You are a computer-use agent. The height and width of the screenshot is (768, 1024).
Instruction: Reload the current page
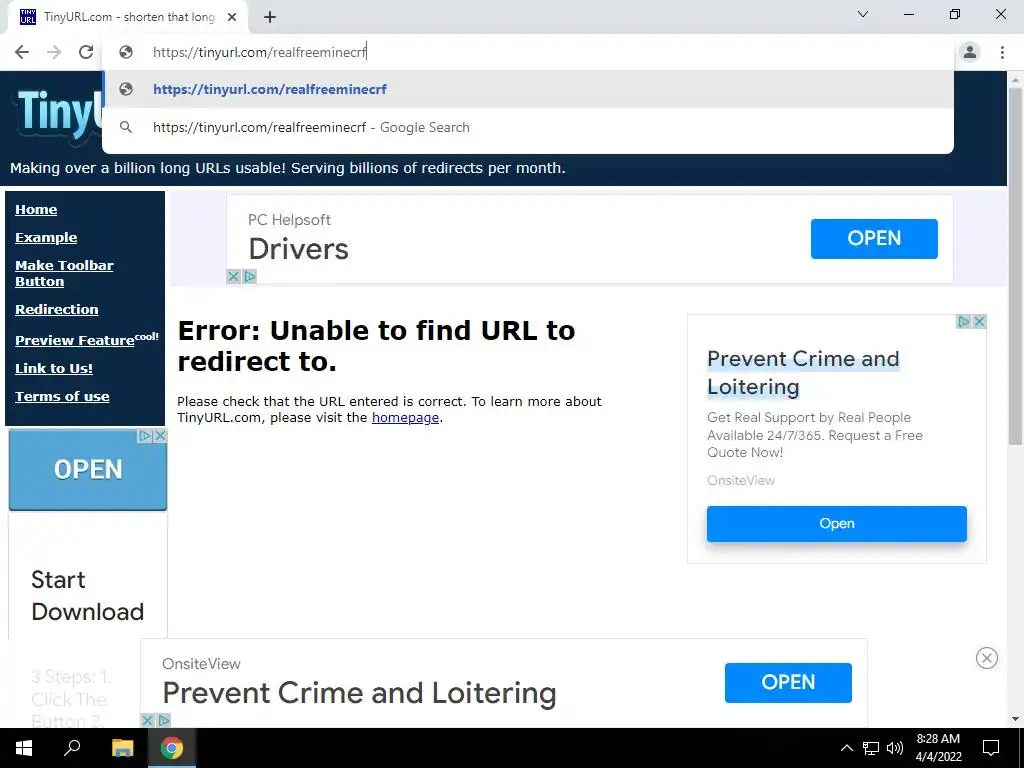86,52
